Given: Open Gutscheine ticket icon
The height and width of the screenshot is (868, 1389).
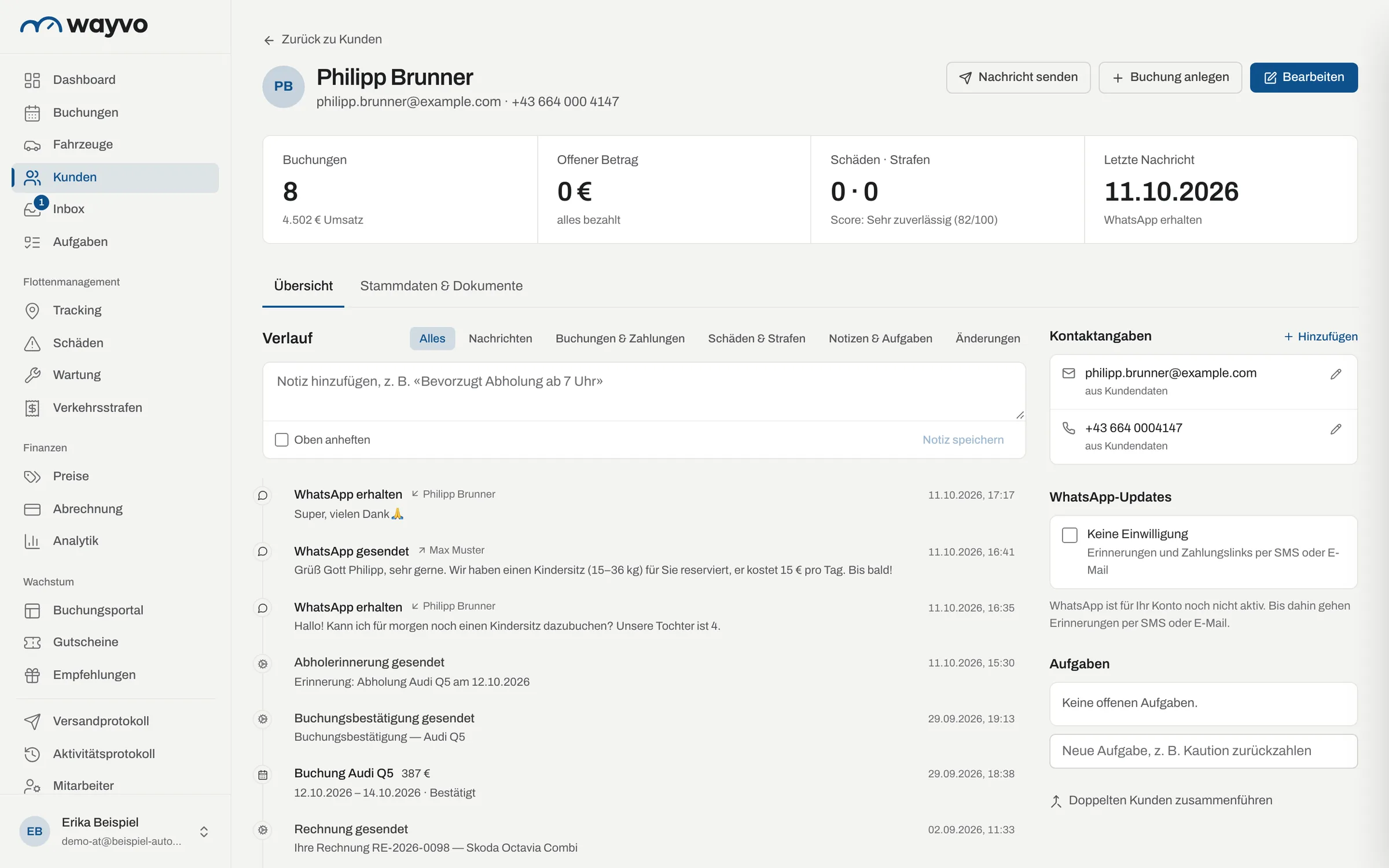Looking at the screenshot, I should pos(32,642).
